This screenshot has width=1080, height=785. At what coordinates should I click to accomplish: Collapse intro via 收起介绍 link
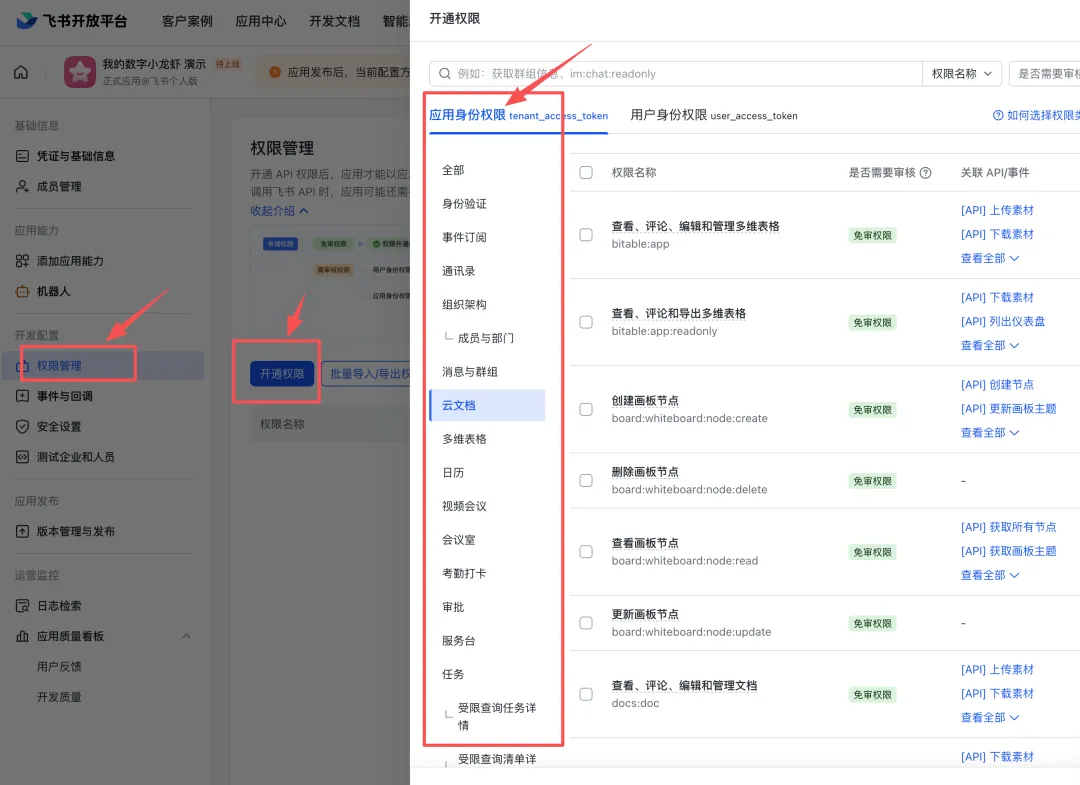(x=279, y=211)
